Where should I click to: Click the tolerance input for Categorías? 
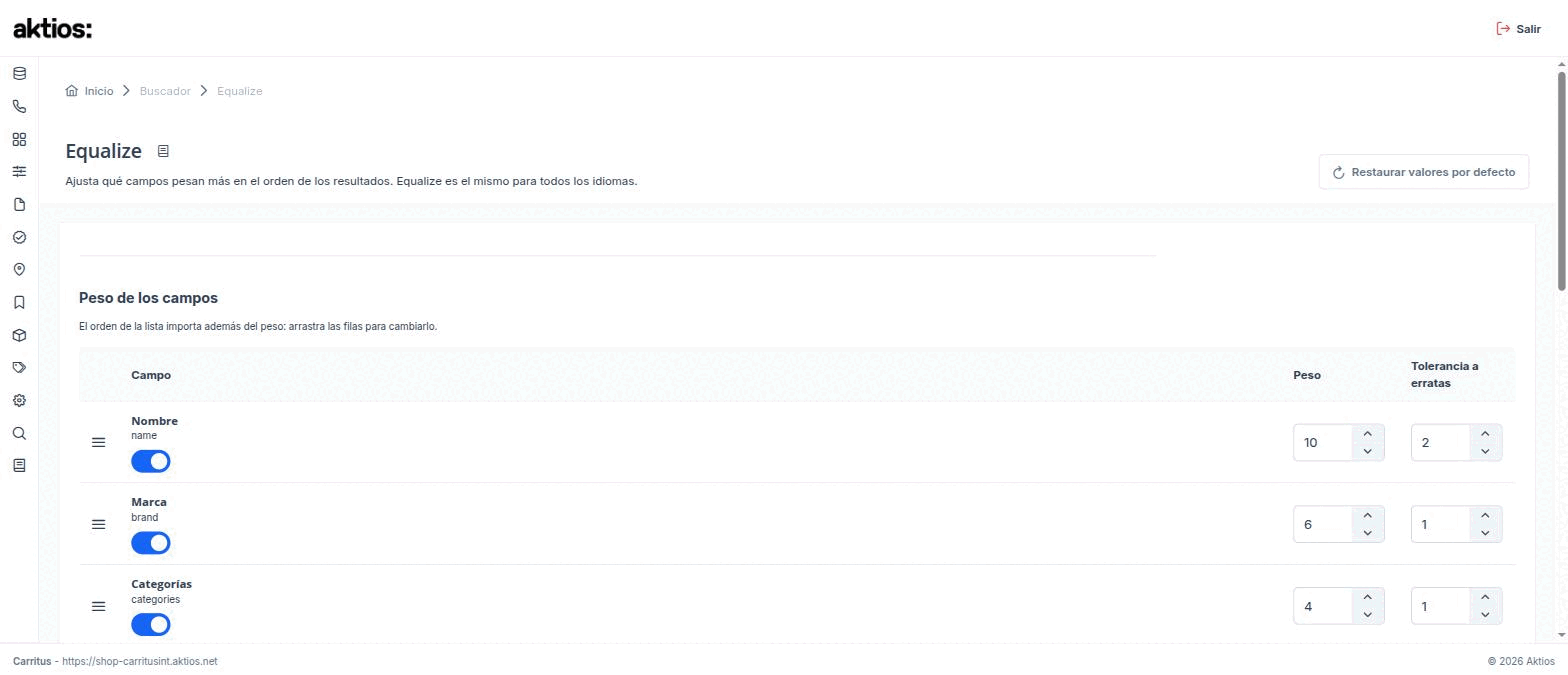click(1441, 606)
